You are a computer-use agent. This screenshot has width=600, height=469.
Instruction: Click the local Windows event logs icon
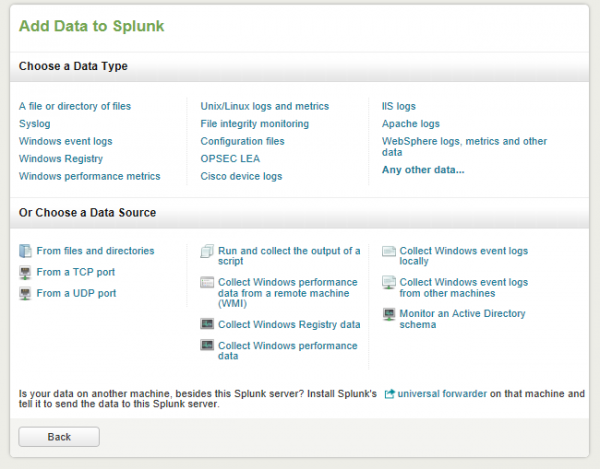point(389,251)
